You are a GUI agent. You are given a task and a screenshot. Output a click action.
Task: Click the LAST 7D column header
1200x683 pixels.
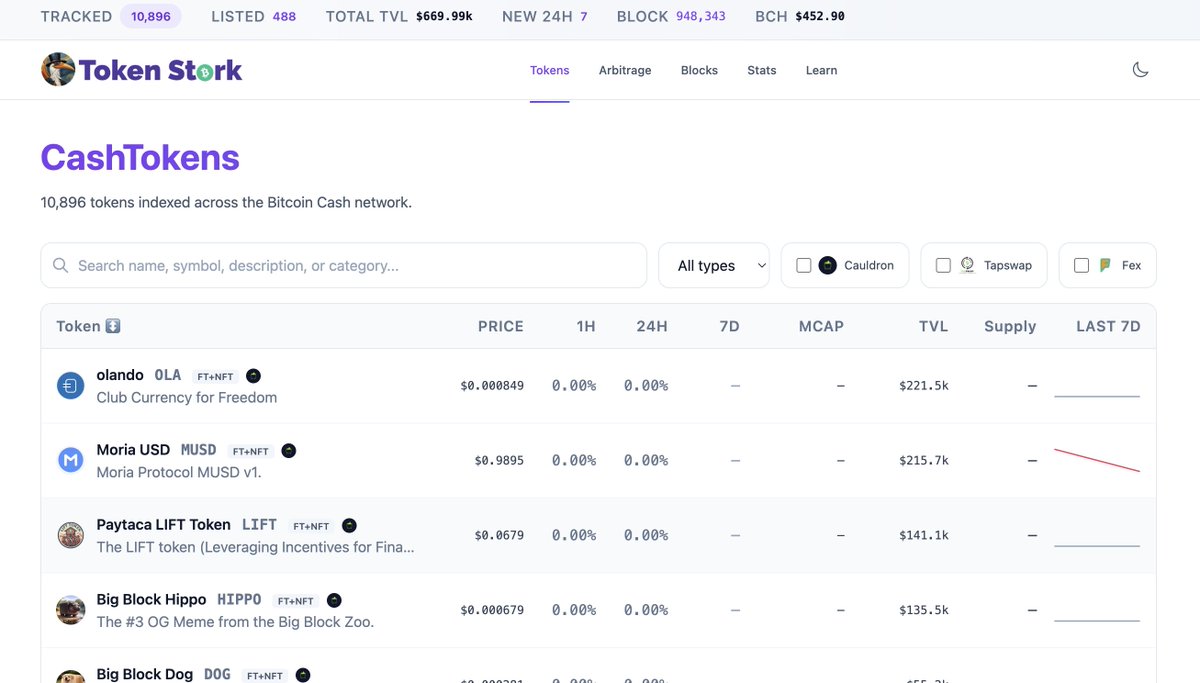coord(1108,326)
